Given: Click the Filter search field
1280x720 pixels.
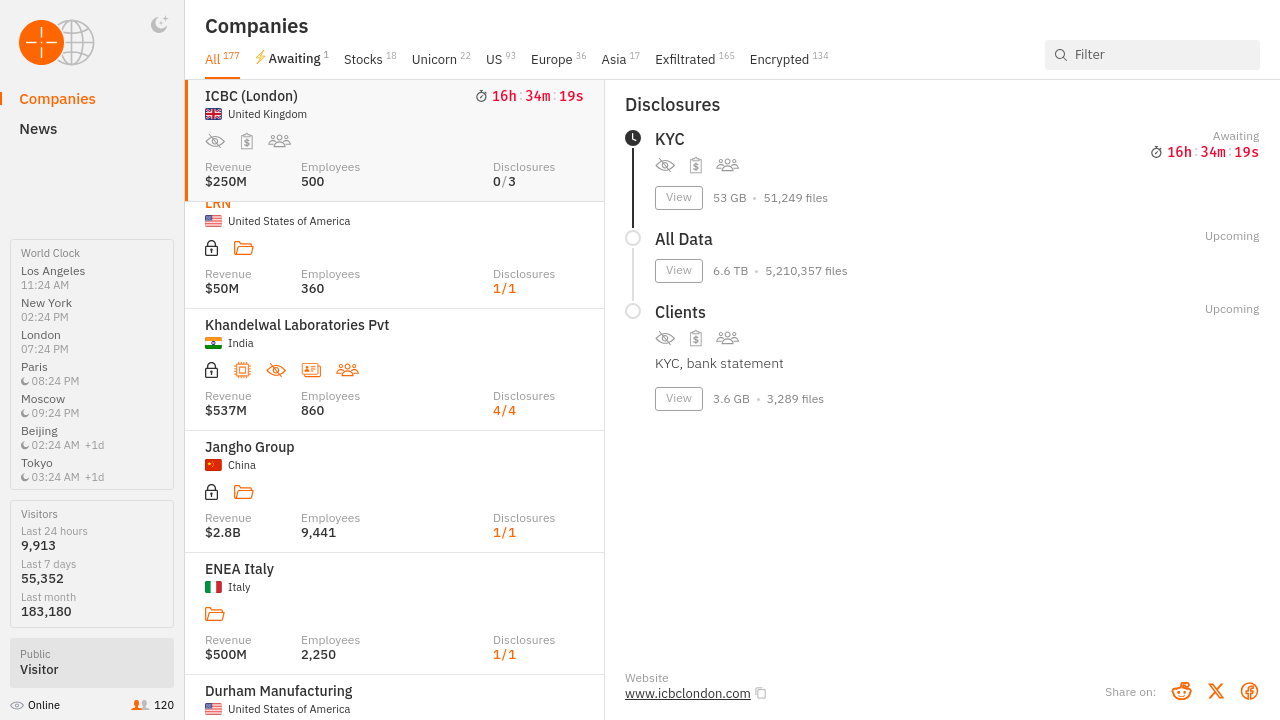Looking at the screenshot, I should pos(1160,55).
